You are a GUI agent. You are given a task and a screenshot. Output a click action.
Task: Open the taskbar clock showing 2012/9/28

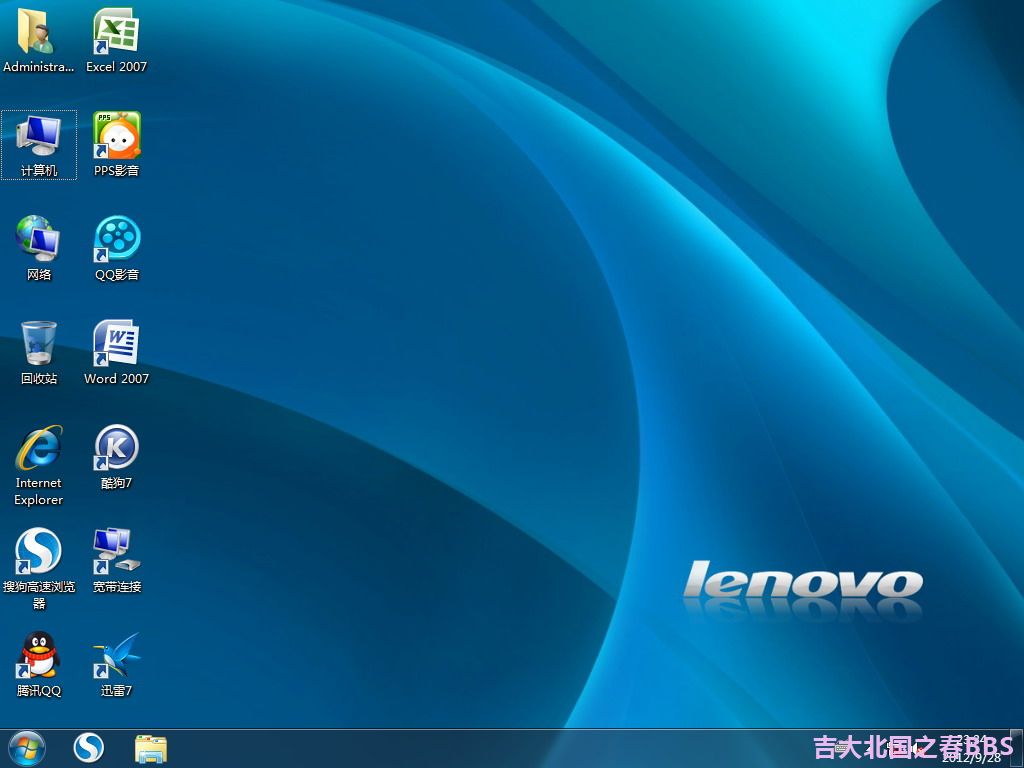pyautogui.click(x=973, y=748)
